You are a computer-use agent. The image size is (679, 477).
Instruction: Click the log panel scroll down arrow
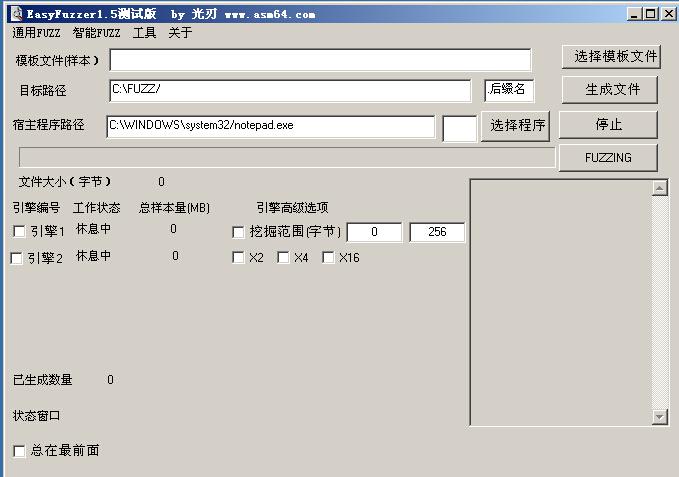pos(660,417)
